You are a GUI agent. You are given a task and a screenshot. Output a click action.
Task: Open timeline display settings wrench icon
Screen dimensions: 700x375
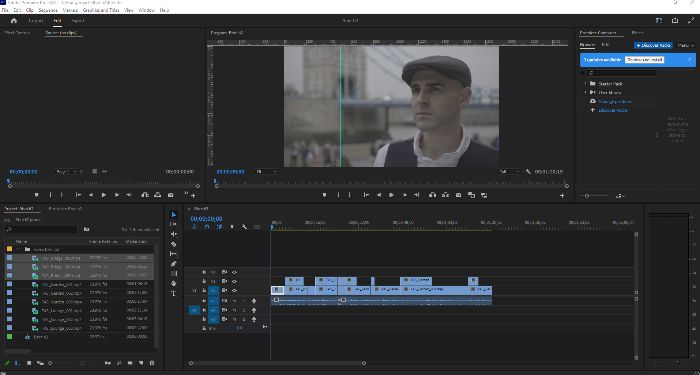(244, 227)
